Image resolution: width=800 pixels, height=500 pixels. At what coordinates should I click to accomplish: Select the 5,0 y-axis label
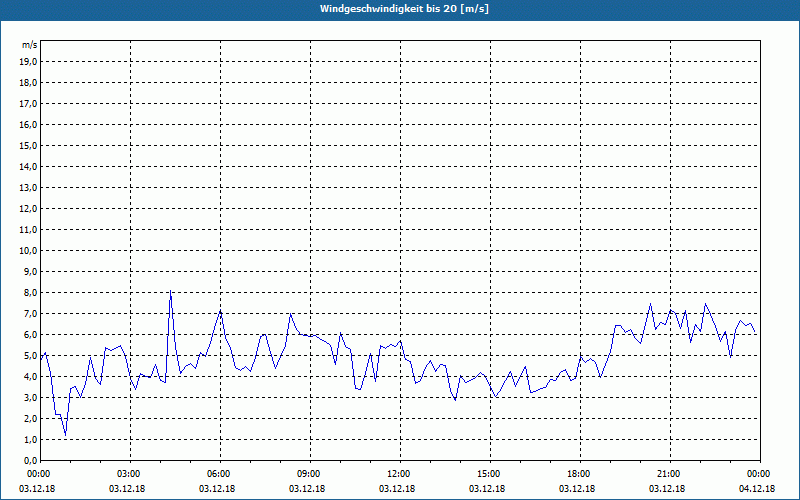click(x=29, y=356)
